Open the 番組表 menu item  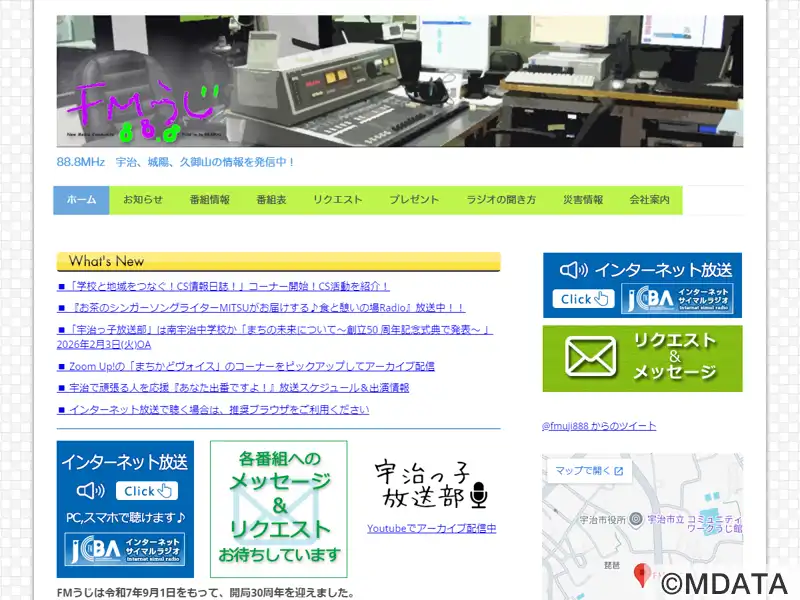pos(271,200)
